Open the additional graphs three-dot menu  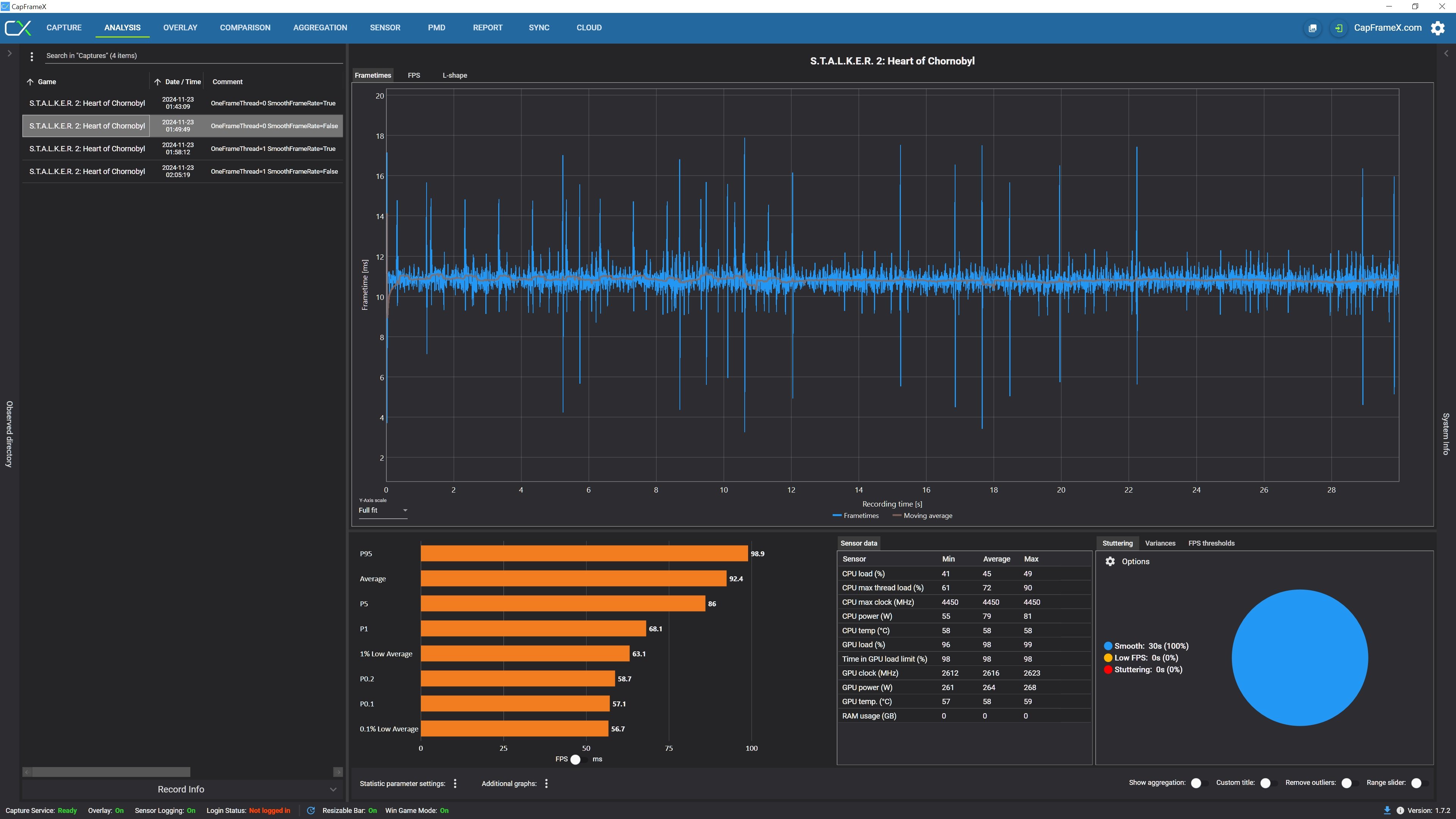tap(546, 783)
